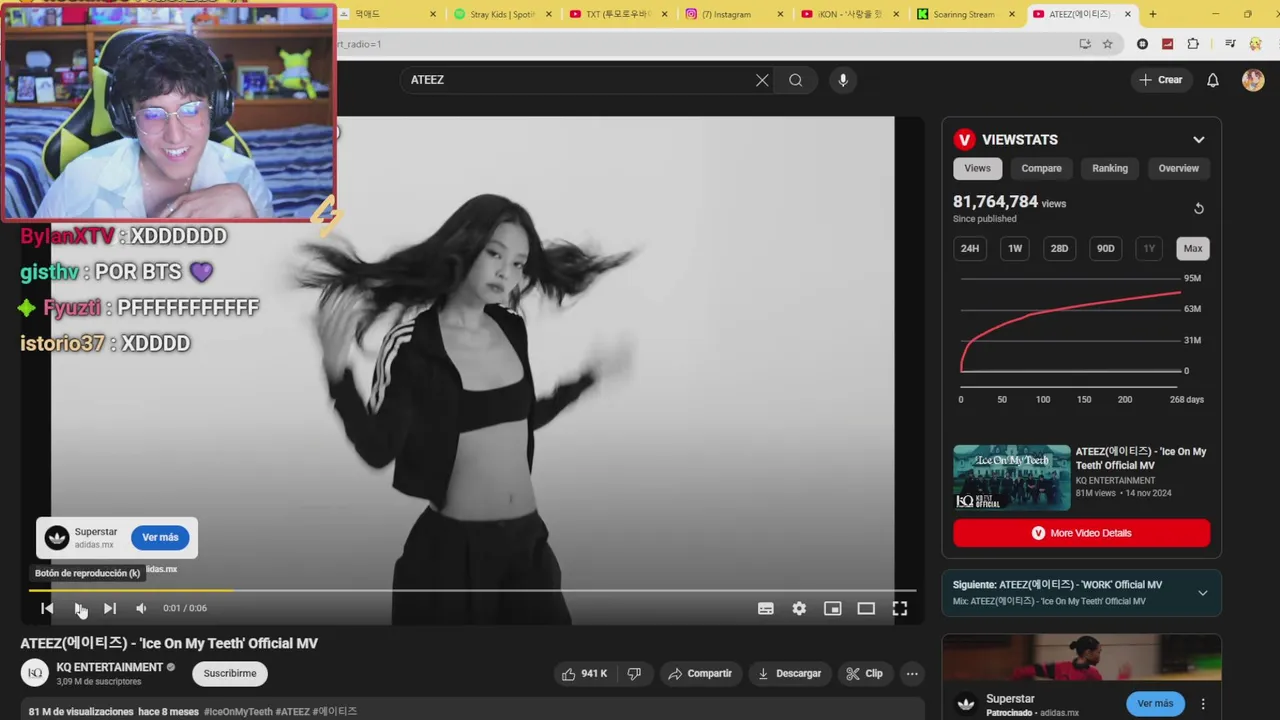Open Ice On My Teeth thumbnail in ViewStats
1280x720 pixels.
coord(1011,478)
